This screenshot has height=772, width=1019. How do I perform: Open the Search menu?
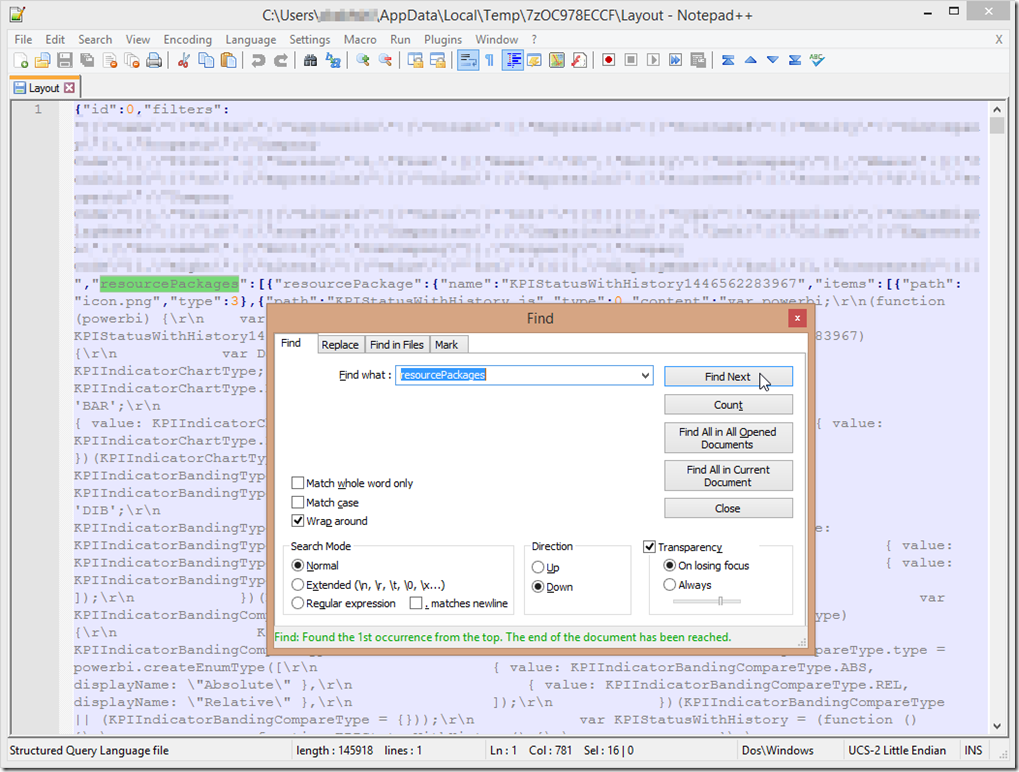click(95, 40)
